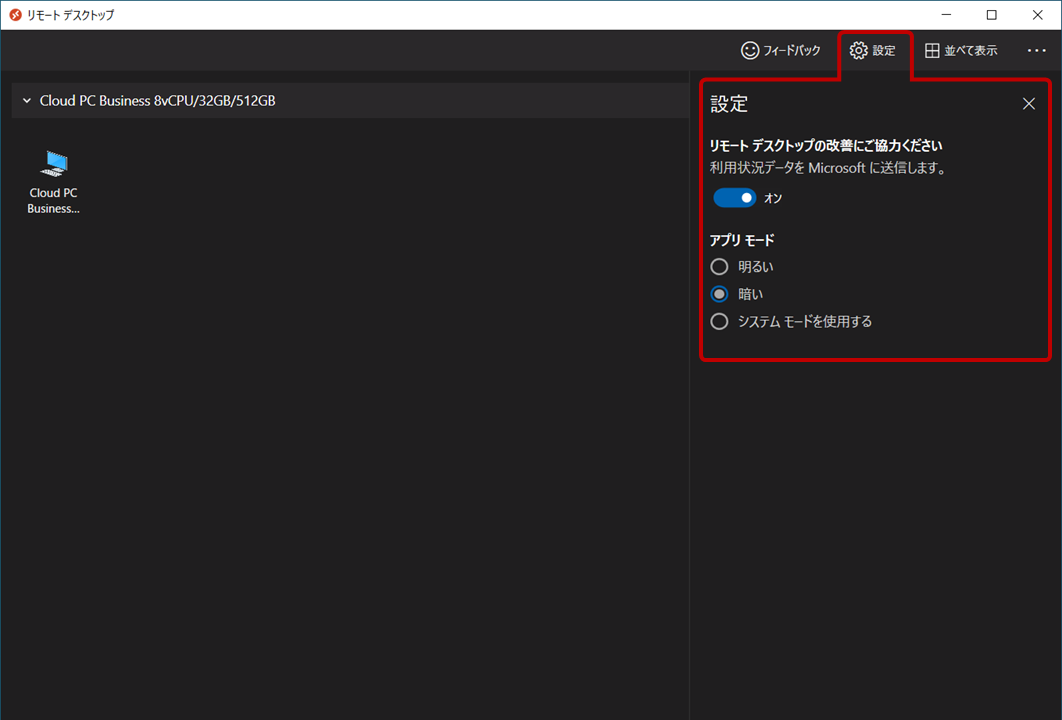The image size is (1062, 720).
Task: Choose the システム モードを使用する option
Action: 719,321
